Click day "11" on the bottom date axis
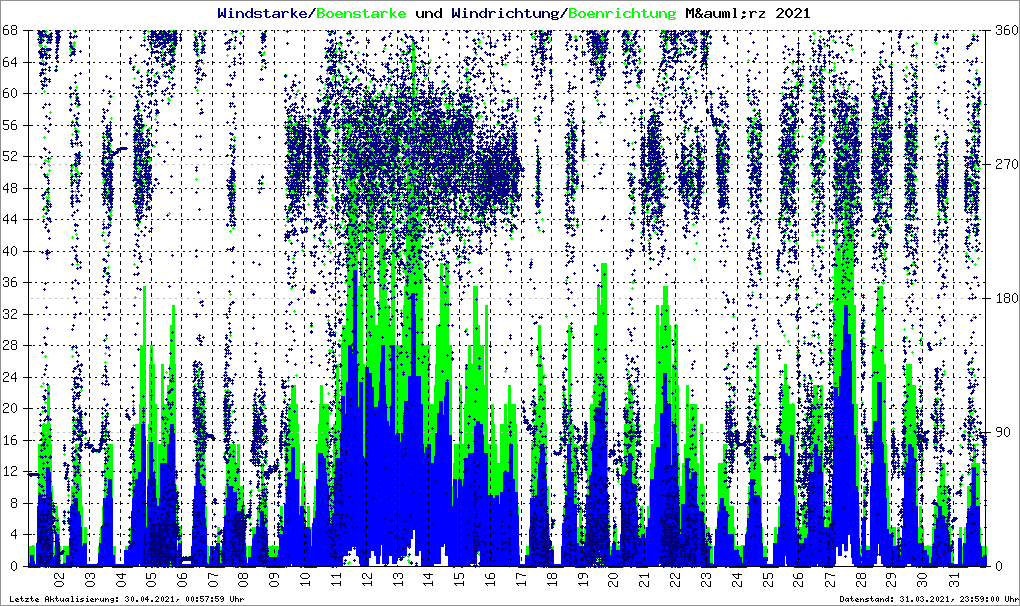Viewport: 1020px width, 606px height. click(336, 578)
